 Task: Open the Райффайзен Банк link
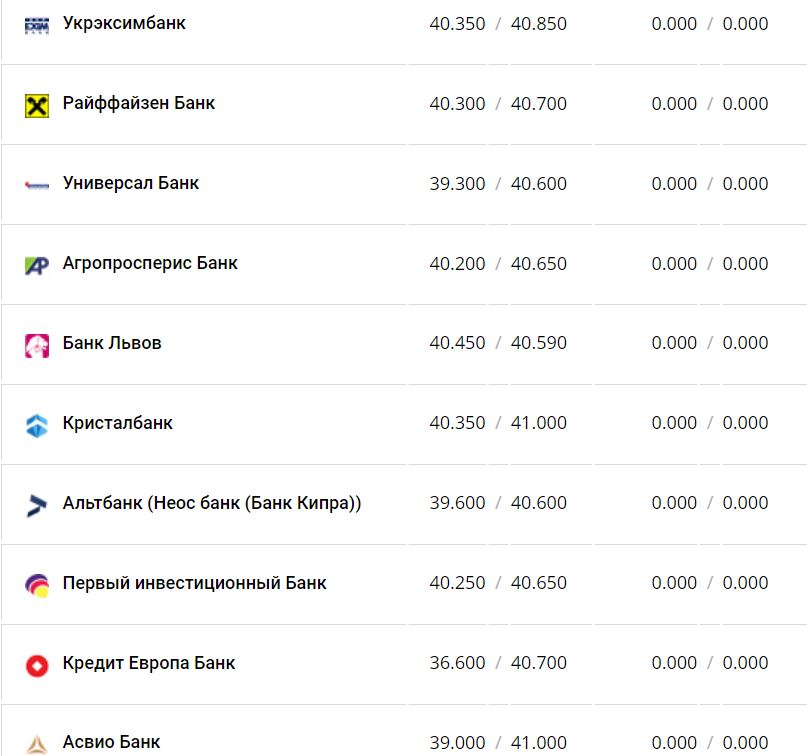click(x=138, y=103)
